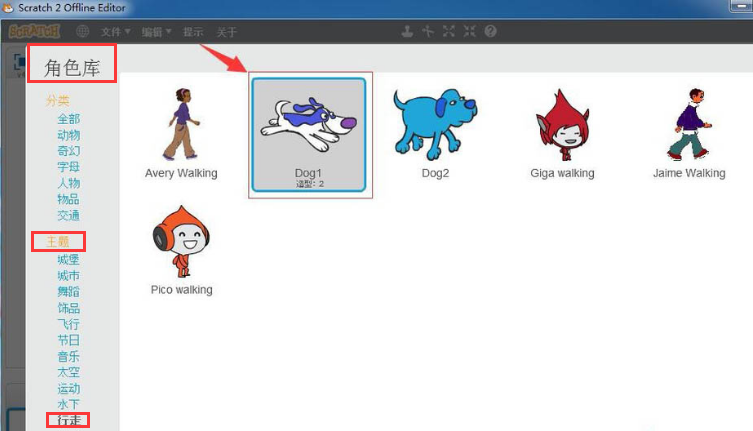
Task: Open the 文件 dropdown menu
Action: point(115,32)
